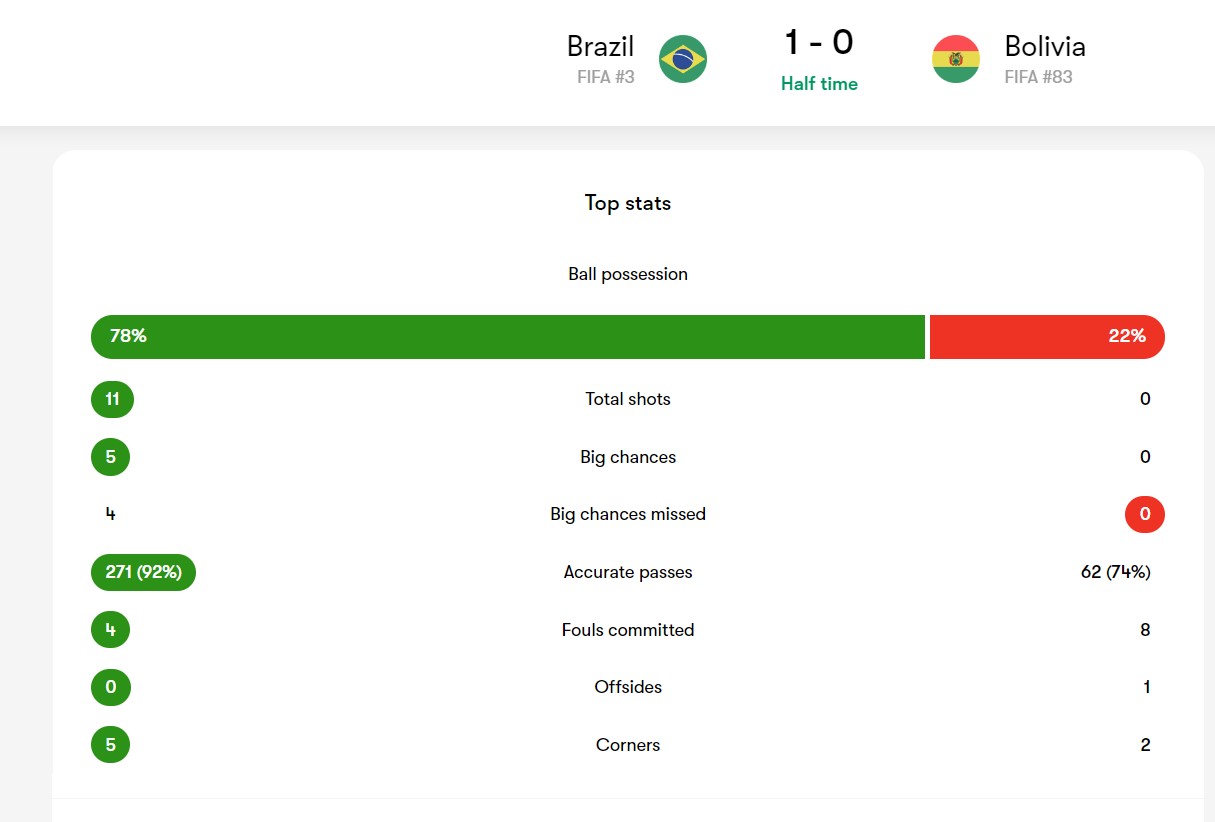Click the Ball possession label
The image size is (1215, 822).
[x=628, y=274]
